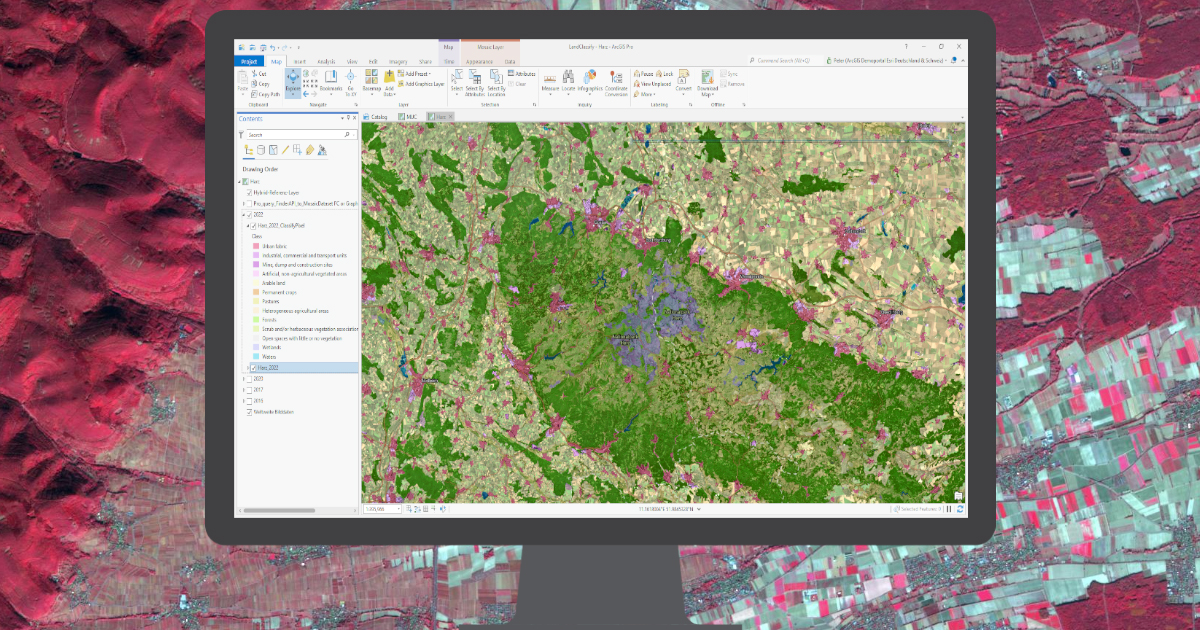Open the Coordinate Conversion tool
This screenshot has height=630, width=1200.
click(x=615, y=80)
